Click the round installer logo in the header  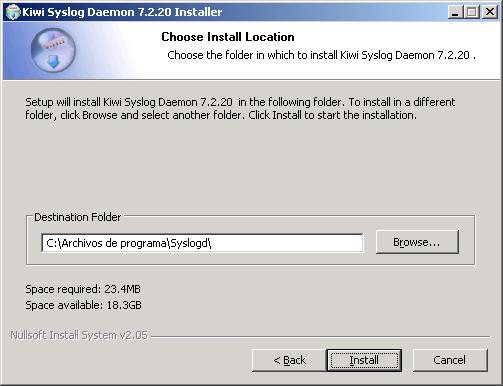click(53, 51)
